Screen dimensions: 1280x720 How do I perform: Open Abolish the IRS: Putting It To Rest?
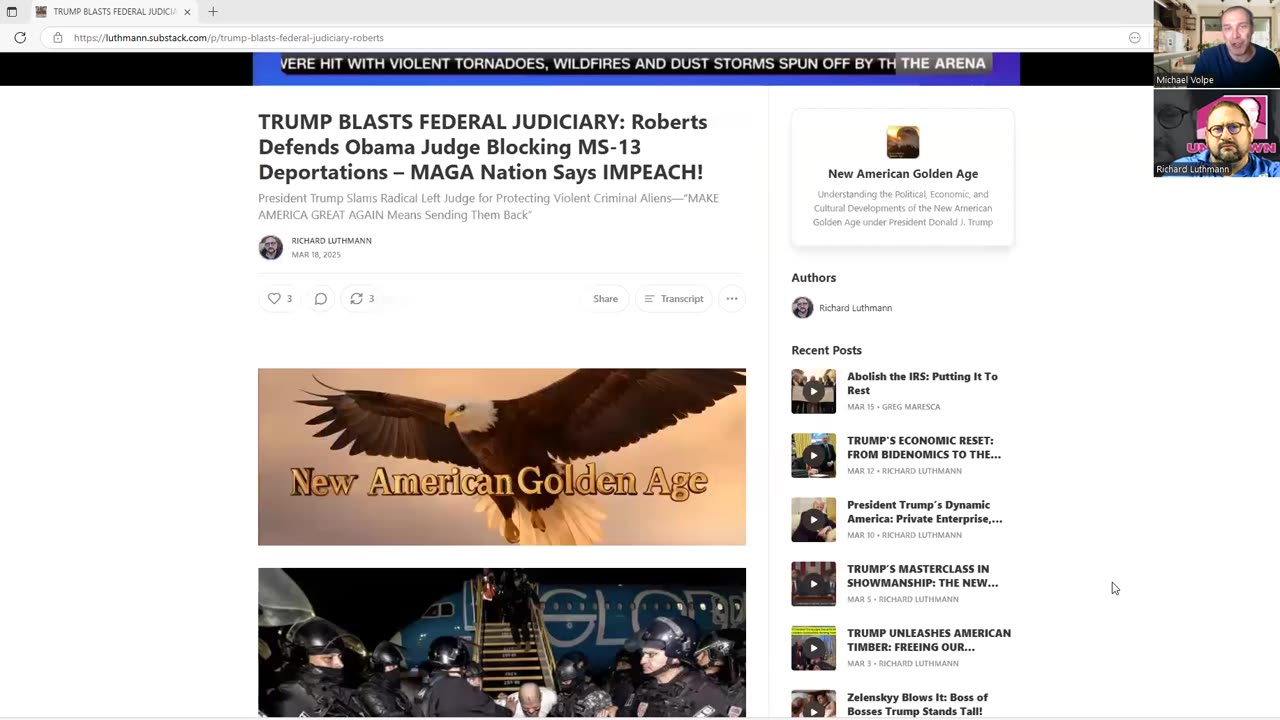(x=922, y=383)
